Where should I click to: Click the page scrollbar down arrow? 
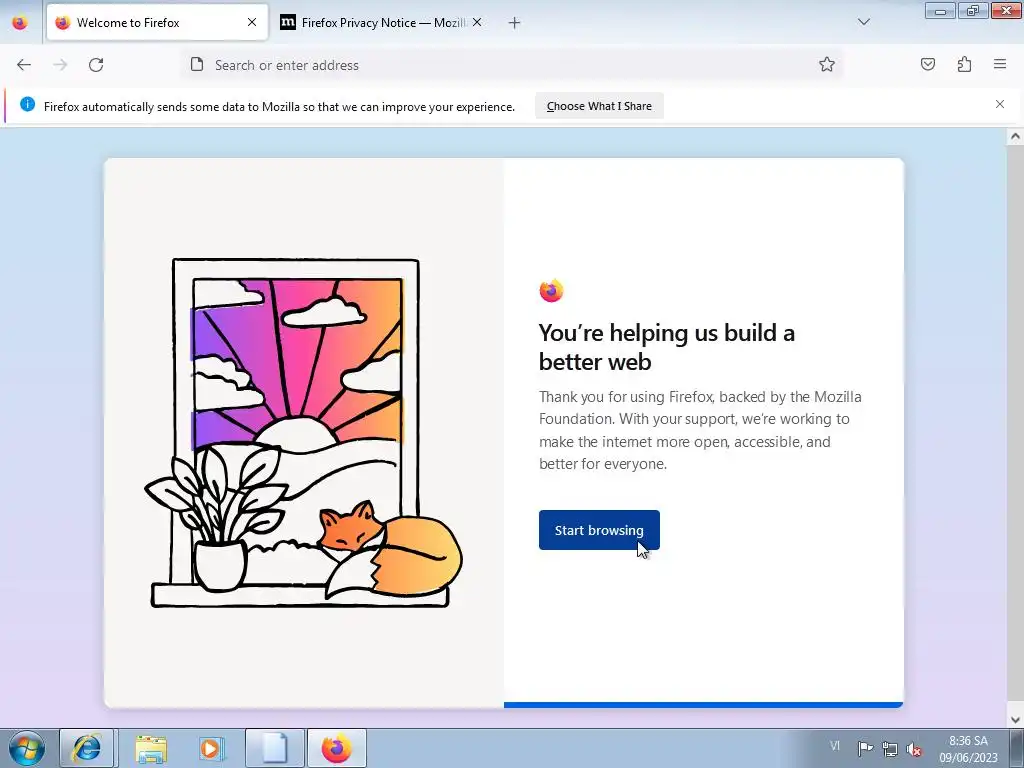point(1015,720)
